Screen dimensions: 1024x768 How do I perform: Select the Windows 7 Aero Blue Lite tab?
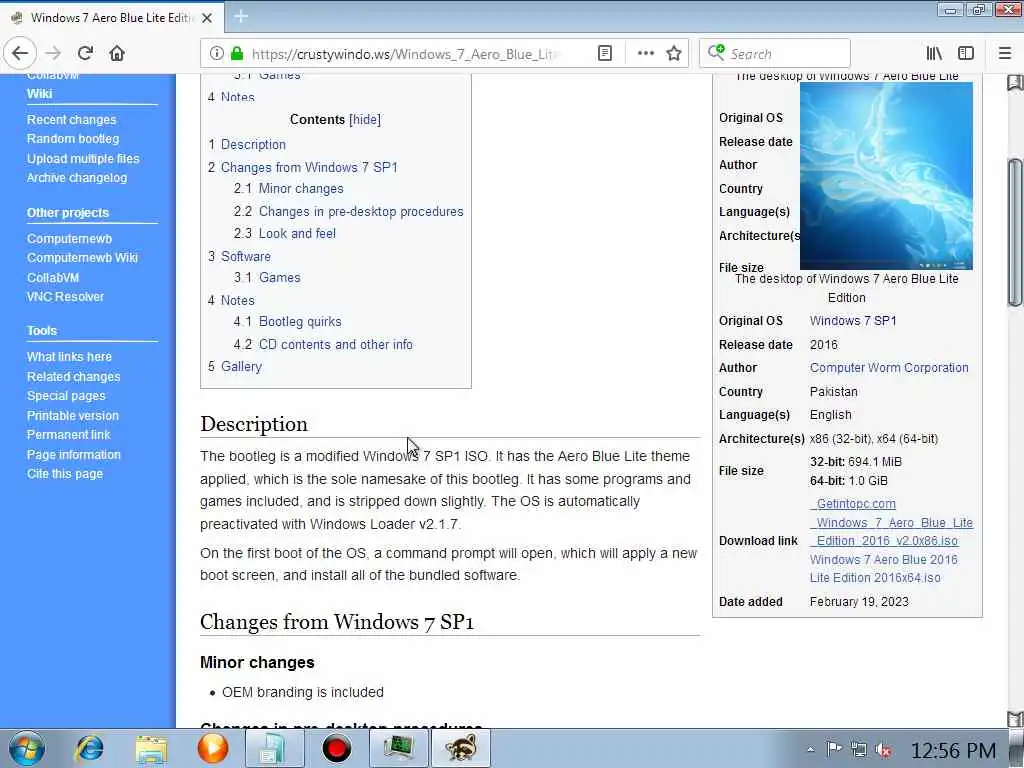pos(112,18)
